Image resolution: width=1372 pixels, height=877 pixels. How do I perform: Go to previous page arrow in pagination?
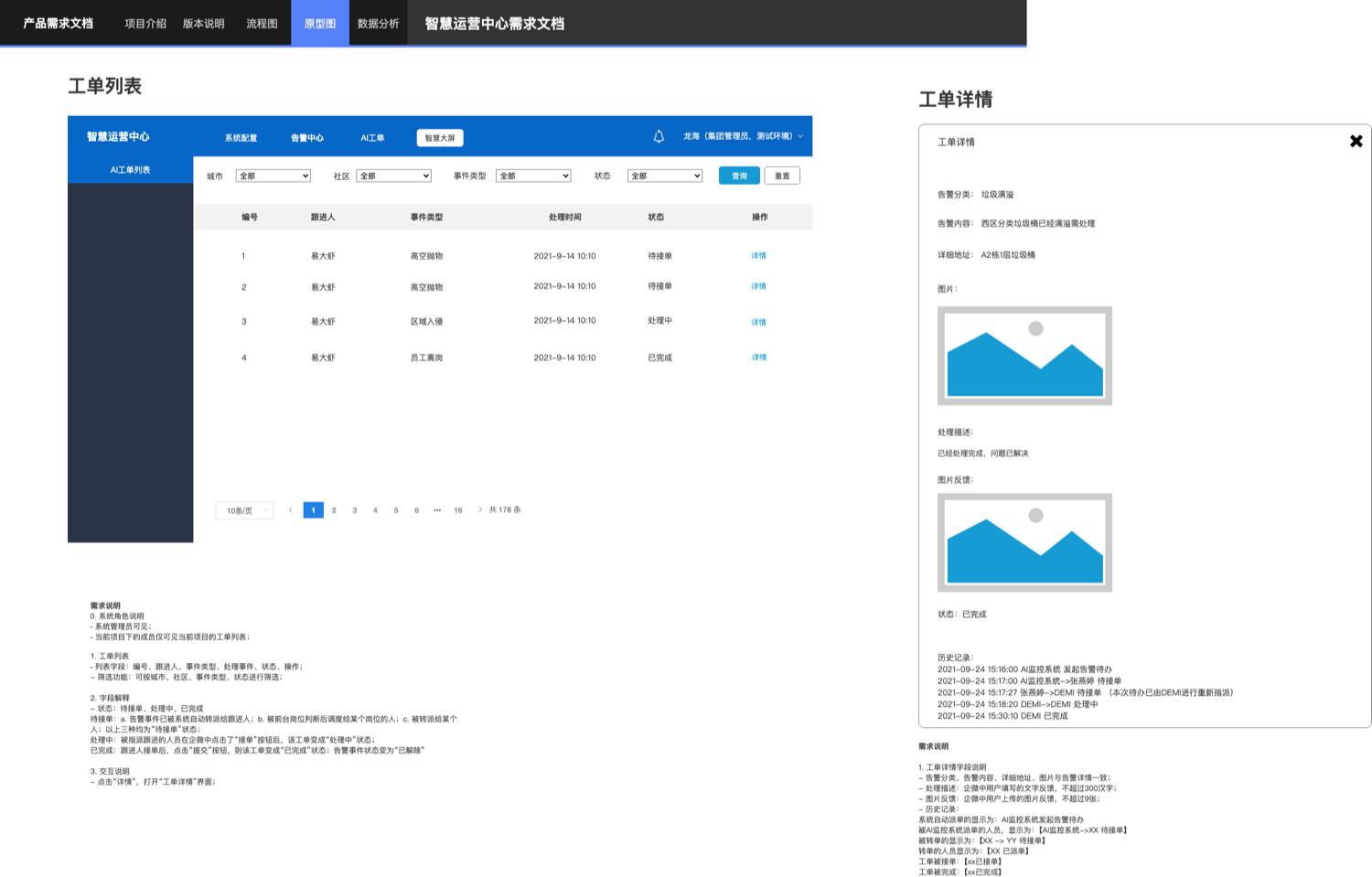(291, 510)
